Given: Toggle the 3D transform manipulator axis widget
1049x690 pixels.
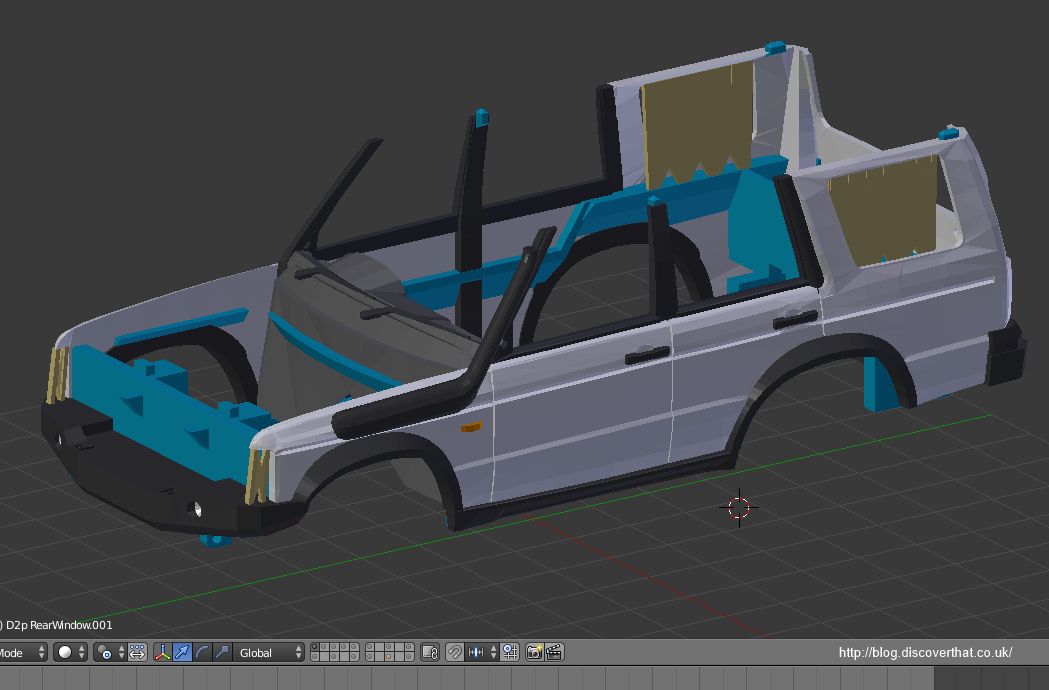Looking at the screenshot, I should (x=163, y=652).
